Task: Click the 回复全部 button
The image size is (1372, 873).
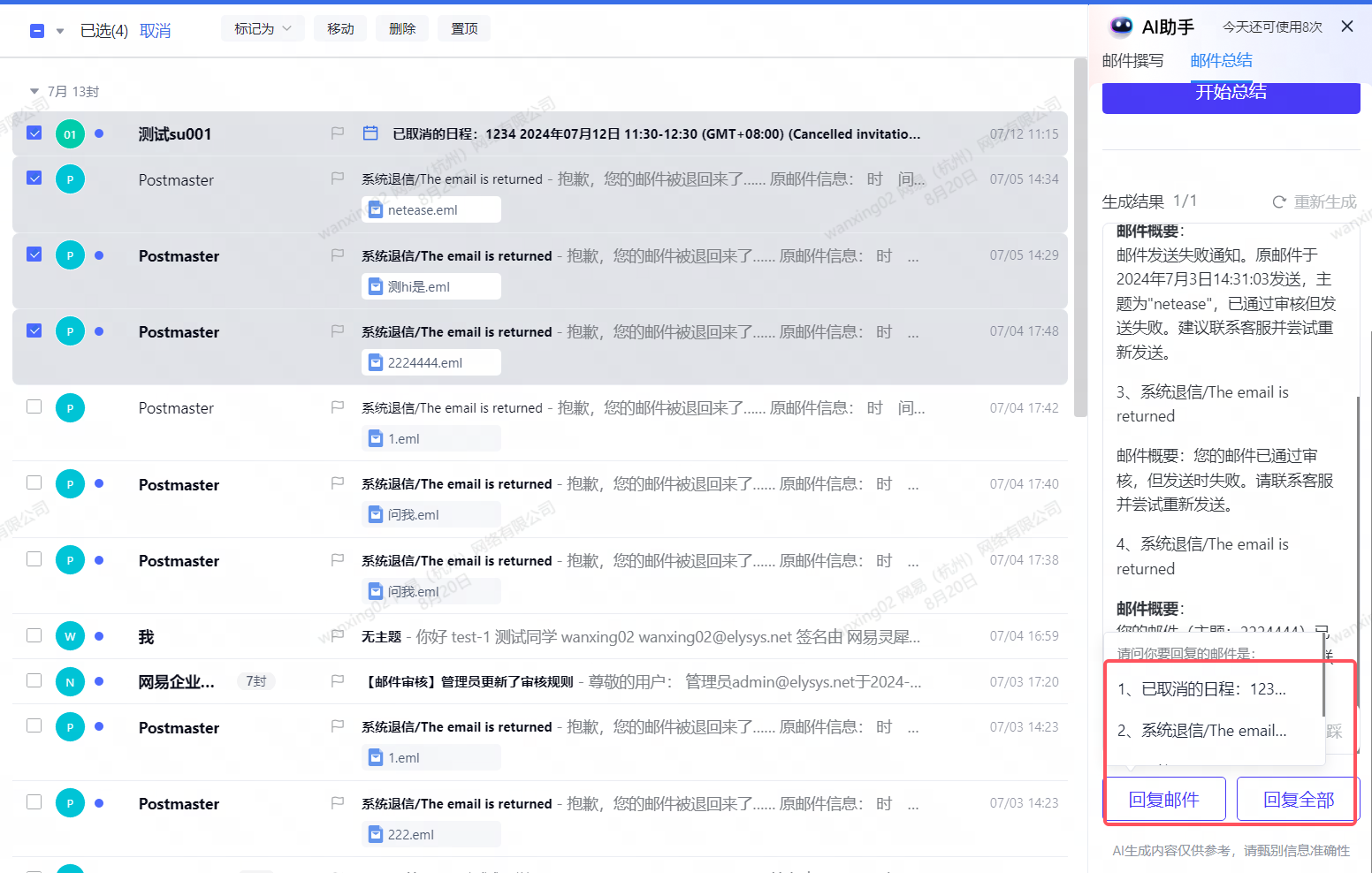Action: coord(1298,800)
